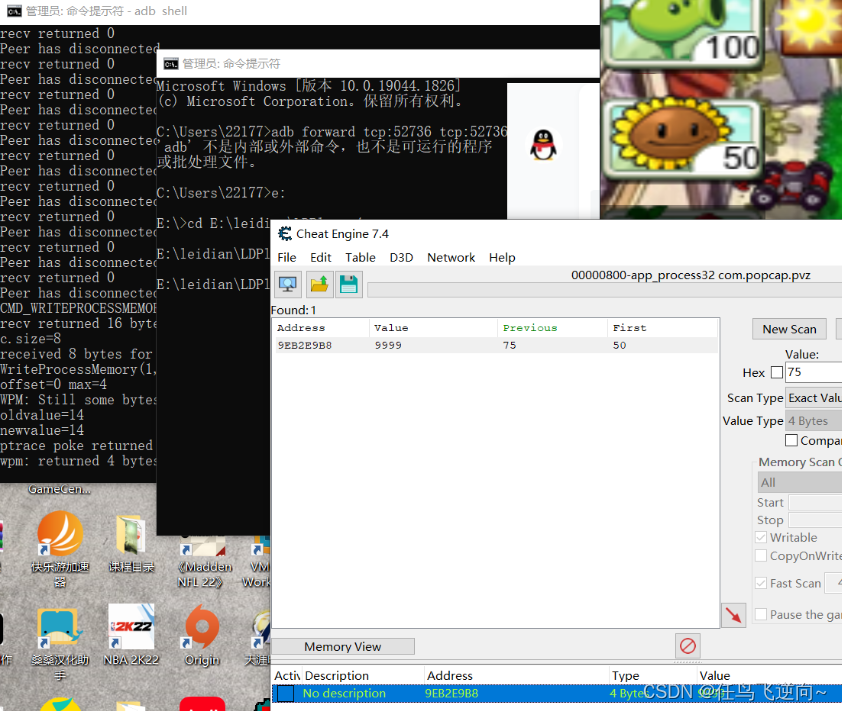Open the Origin desktop shortcut
This screenshot has height=711, width=842.
pos(202,635)
